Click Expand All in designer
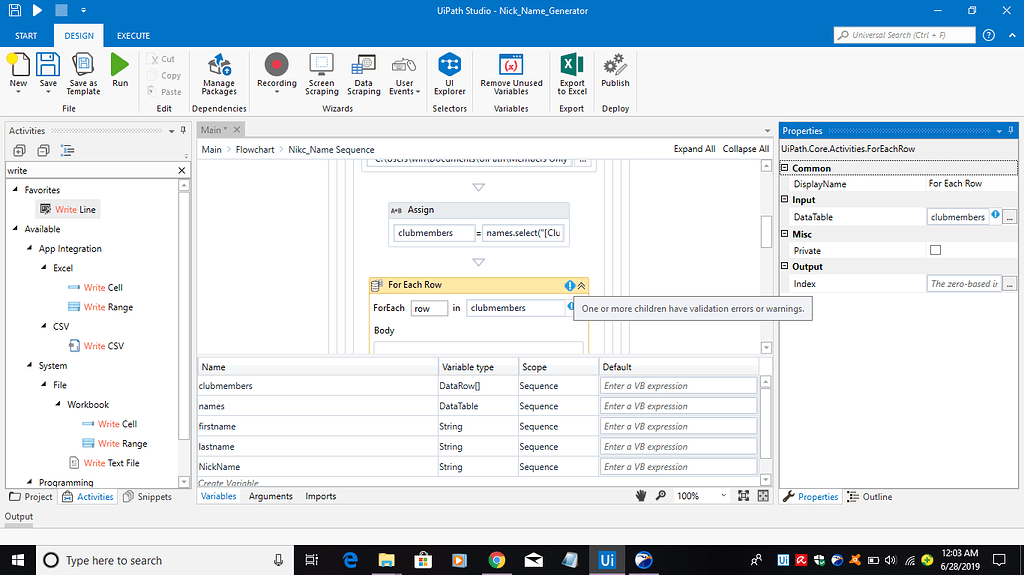This screenshot has width=1024, height=575. [694, 149]
